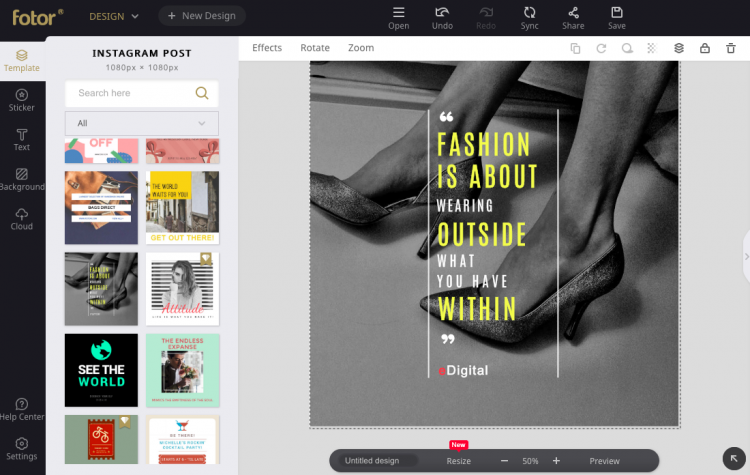
Task: Toggle the lock icon in toolbar
Action: [705, 48]
